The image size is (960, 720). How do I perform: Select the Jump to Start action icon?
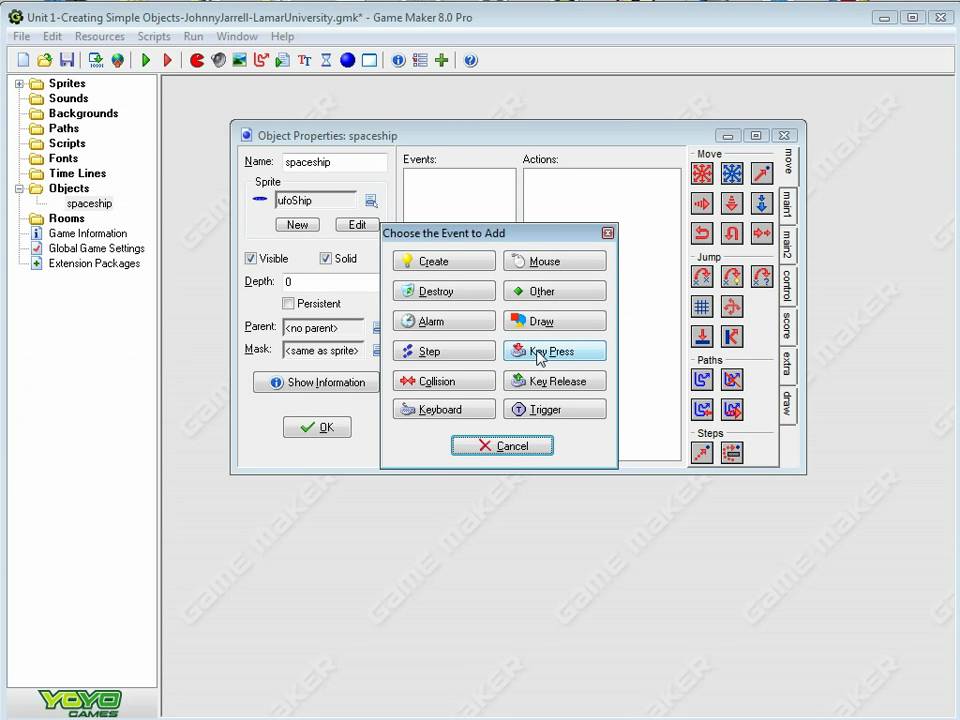click(732, 276)
